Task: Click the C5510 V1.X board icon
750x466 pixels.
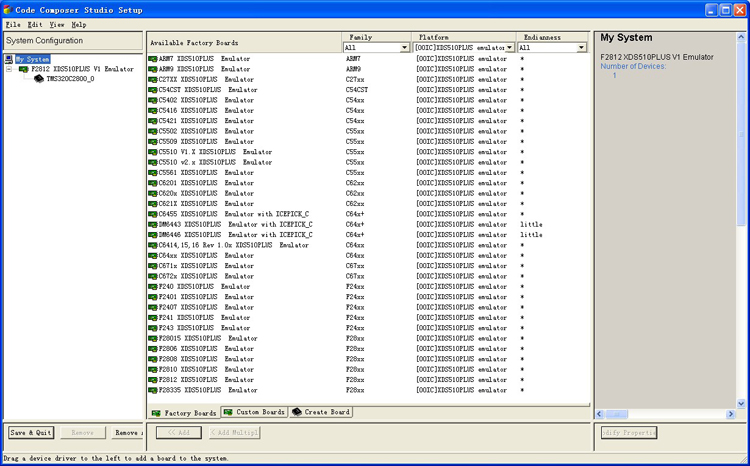Action: (153, 152)
